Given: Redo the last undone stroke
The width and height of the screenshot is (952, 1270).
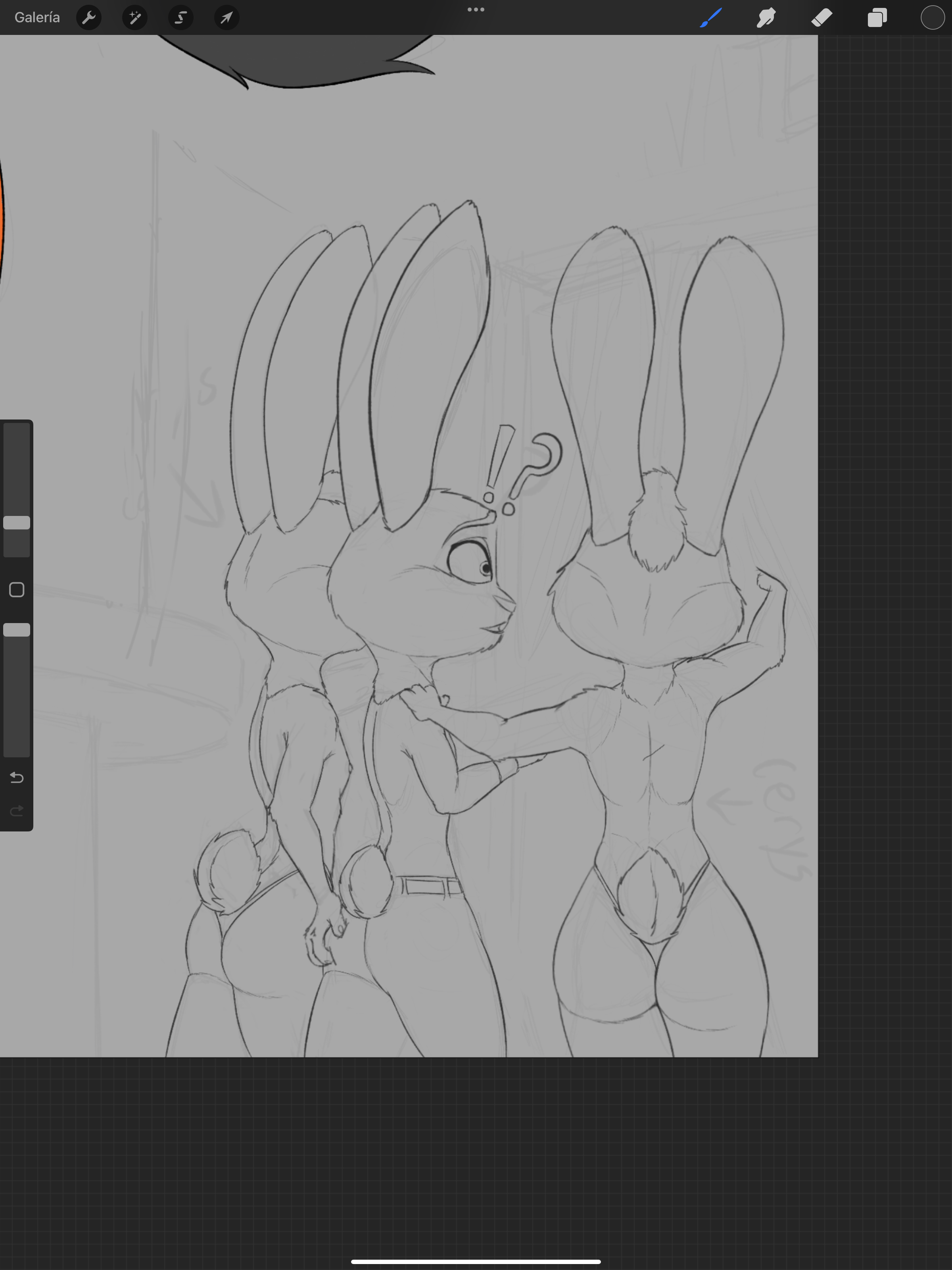Looking at the screenshot, I should [17, 811].
